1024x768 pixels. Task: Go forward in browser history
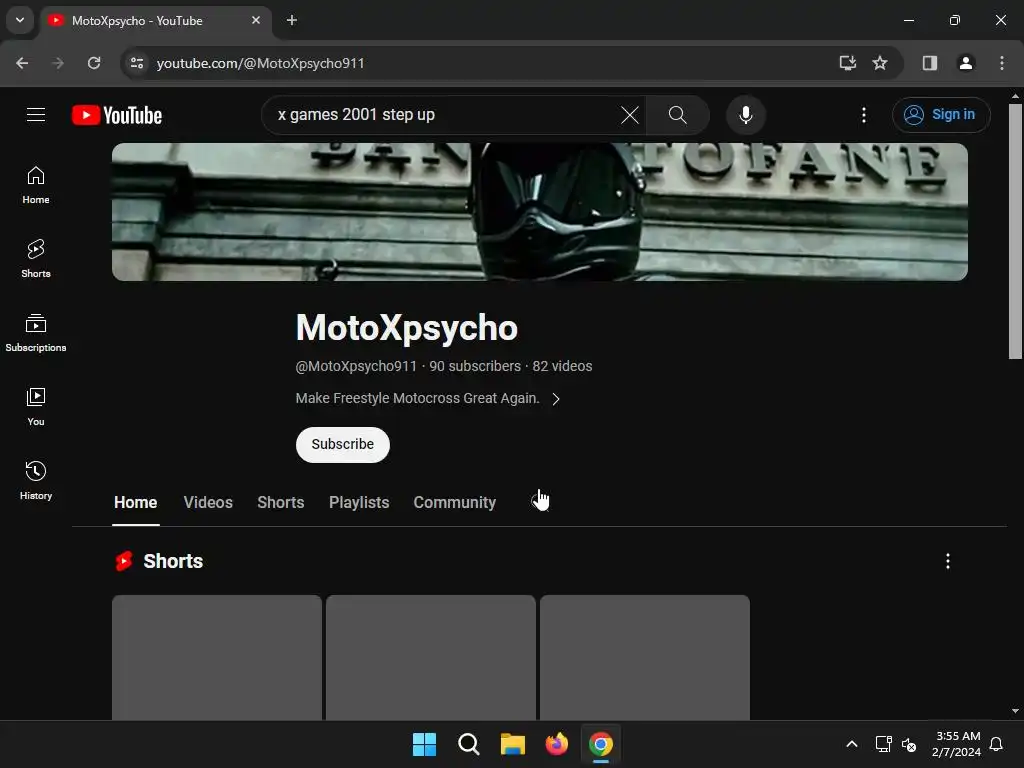(x=58, y=63)
